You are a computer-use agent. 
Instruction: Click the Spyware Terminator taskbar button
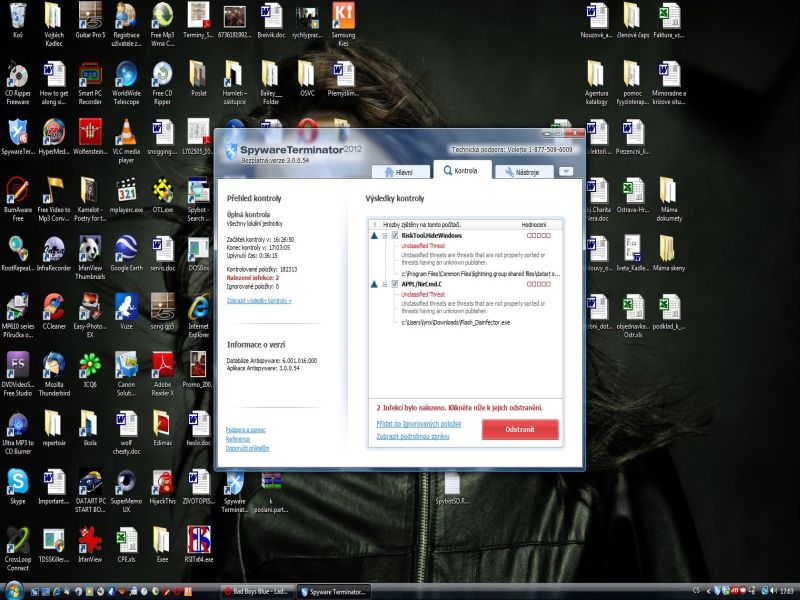tap(334, 592)
